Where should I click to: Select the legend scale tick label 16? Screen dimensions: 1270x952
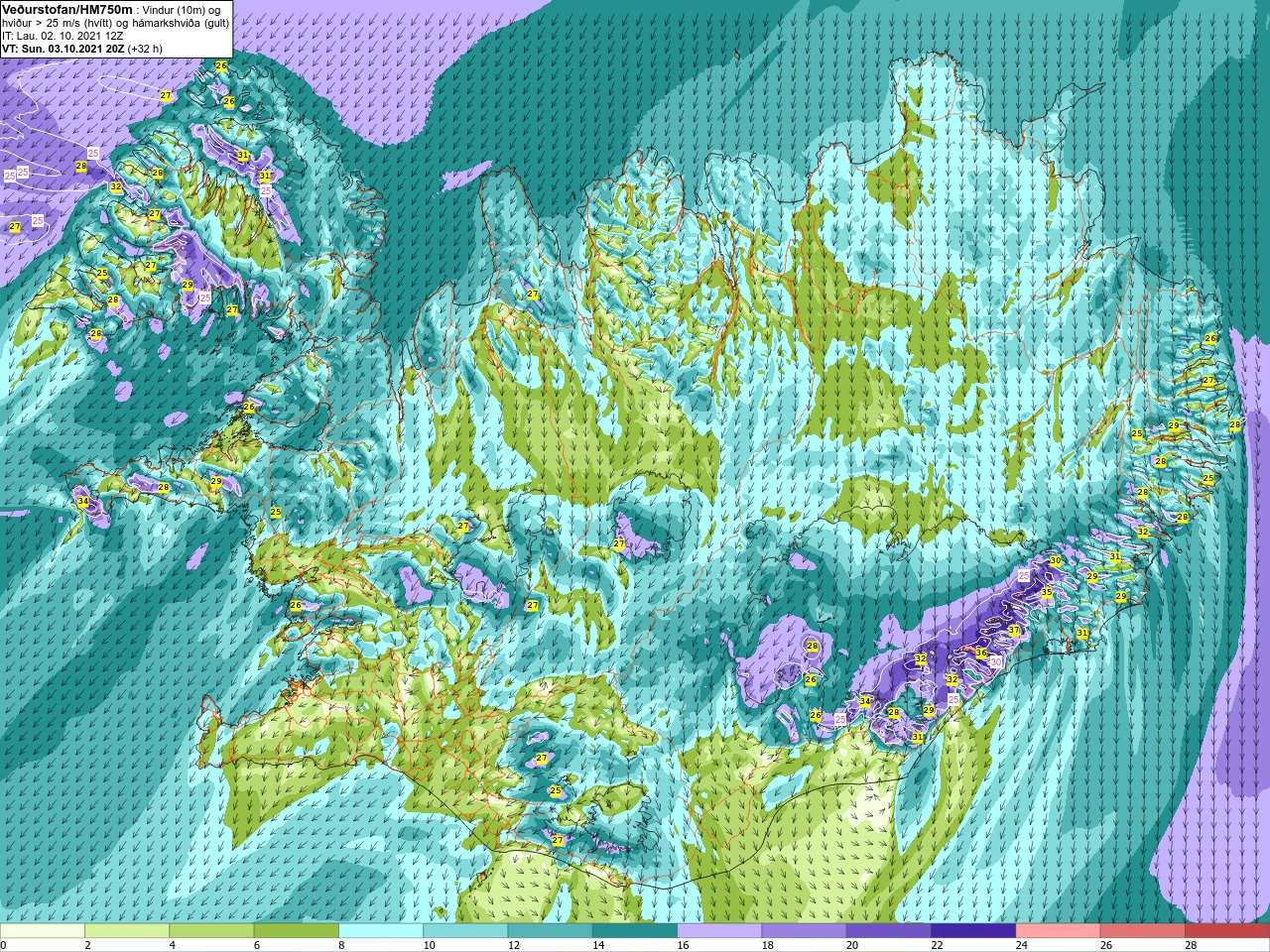(x=682, y=945)
